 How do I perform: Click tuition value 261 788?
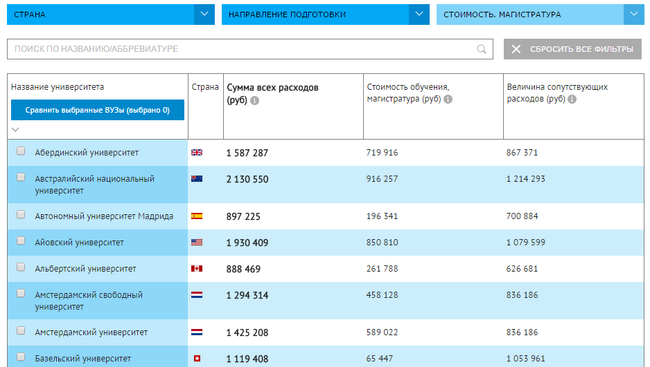tap(382, 269)
